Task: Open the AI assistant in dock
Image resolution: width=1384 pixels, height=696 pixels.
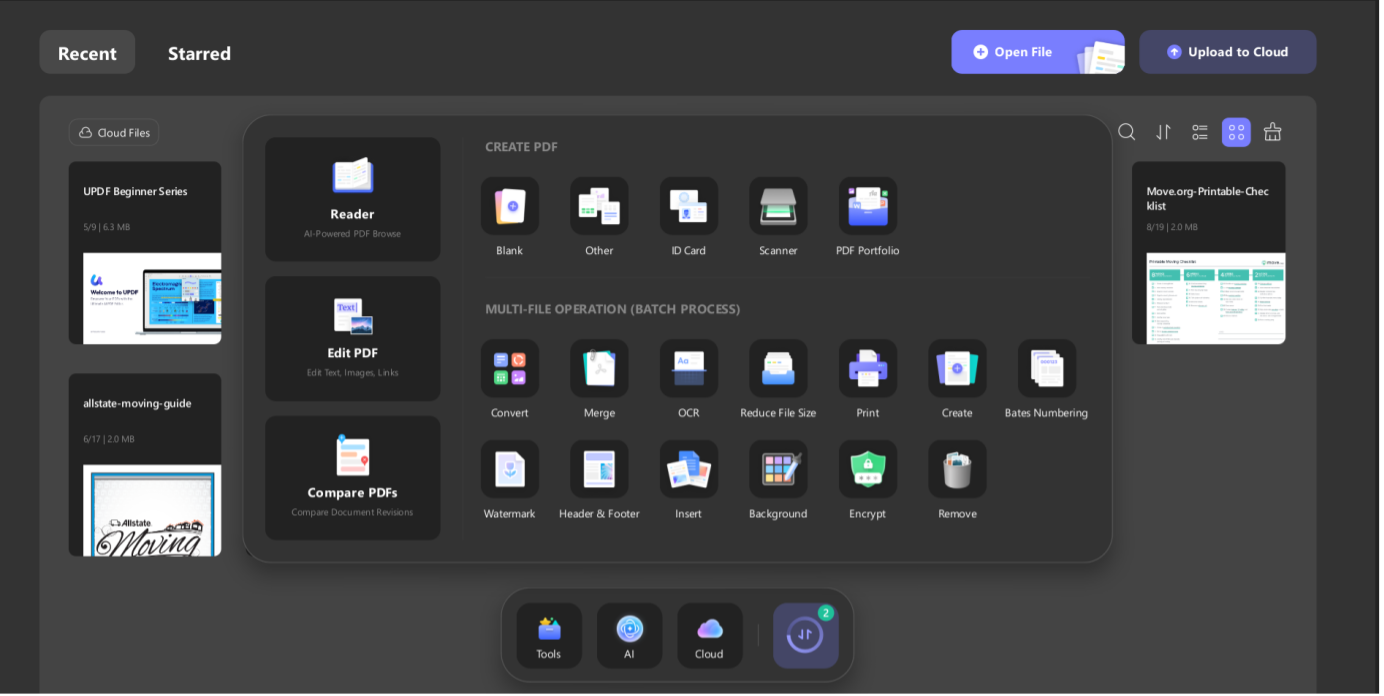Action: coord(629,636)
